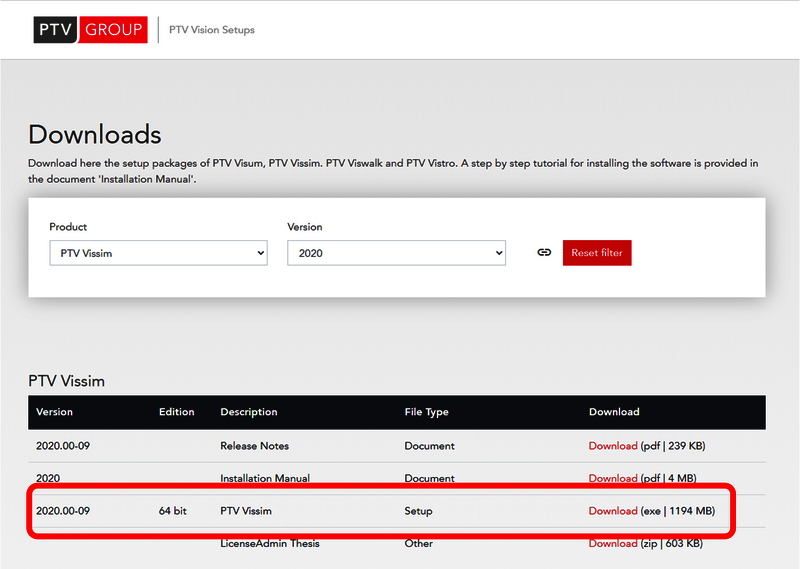Open the Product dropdown
This screenshot has width=800, height=569.
158,253
